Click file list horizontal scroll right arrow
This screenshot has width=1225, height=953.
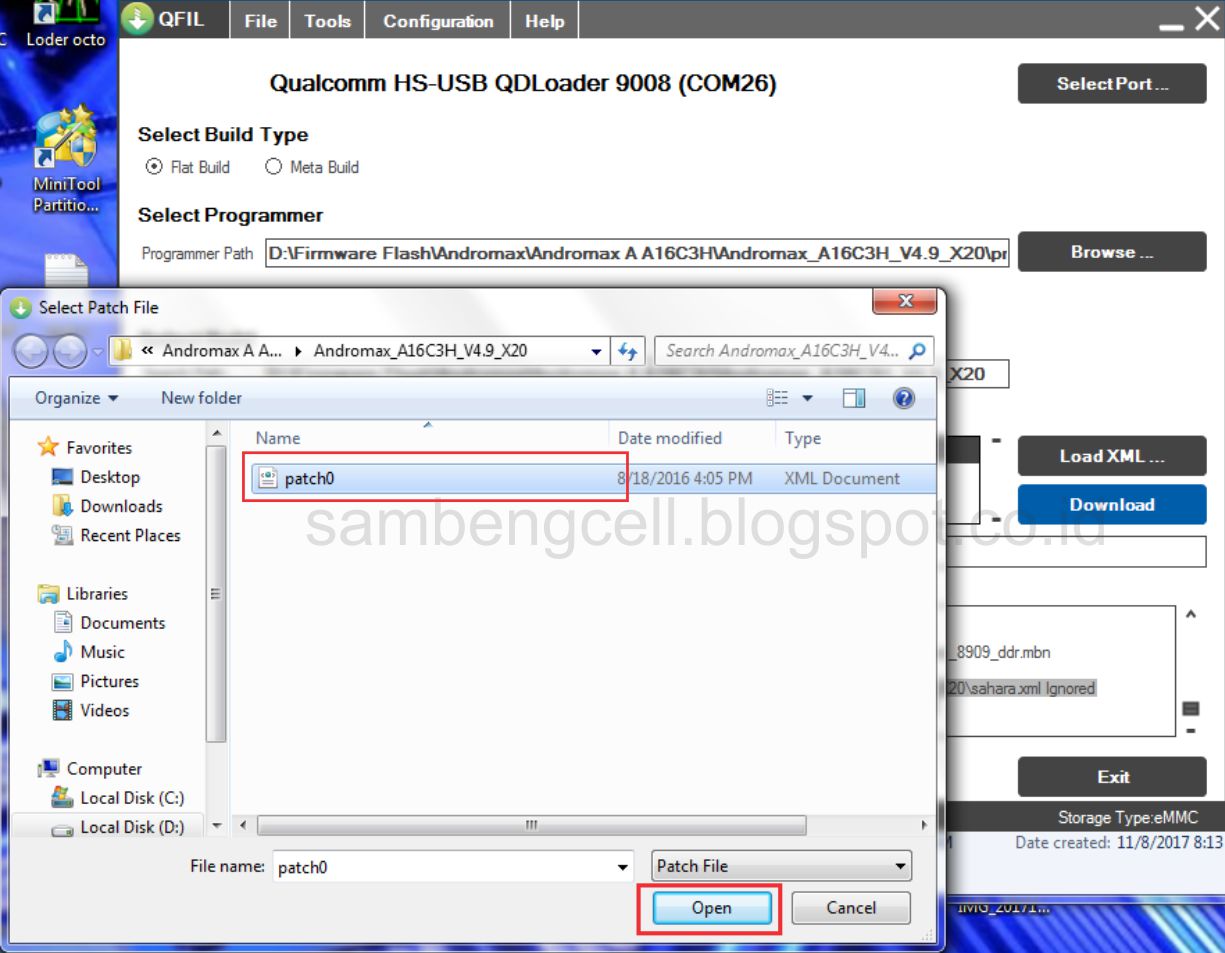point(924,826)
